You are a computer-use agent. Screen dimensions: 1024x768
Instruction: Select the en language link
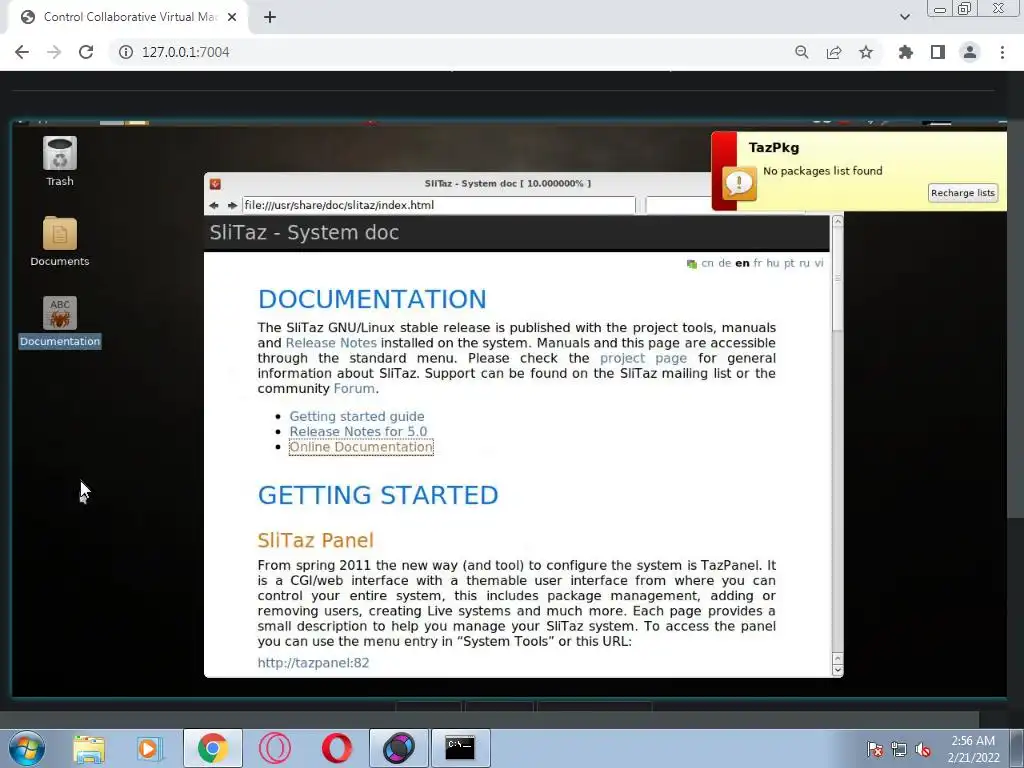(x=742, y=263)
